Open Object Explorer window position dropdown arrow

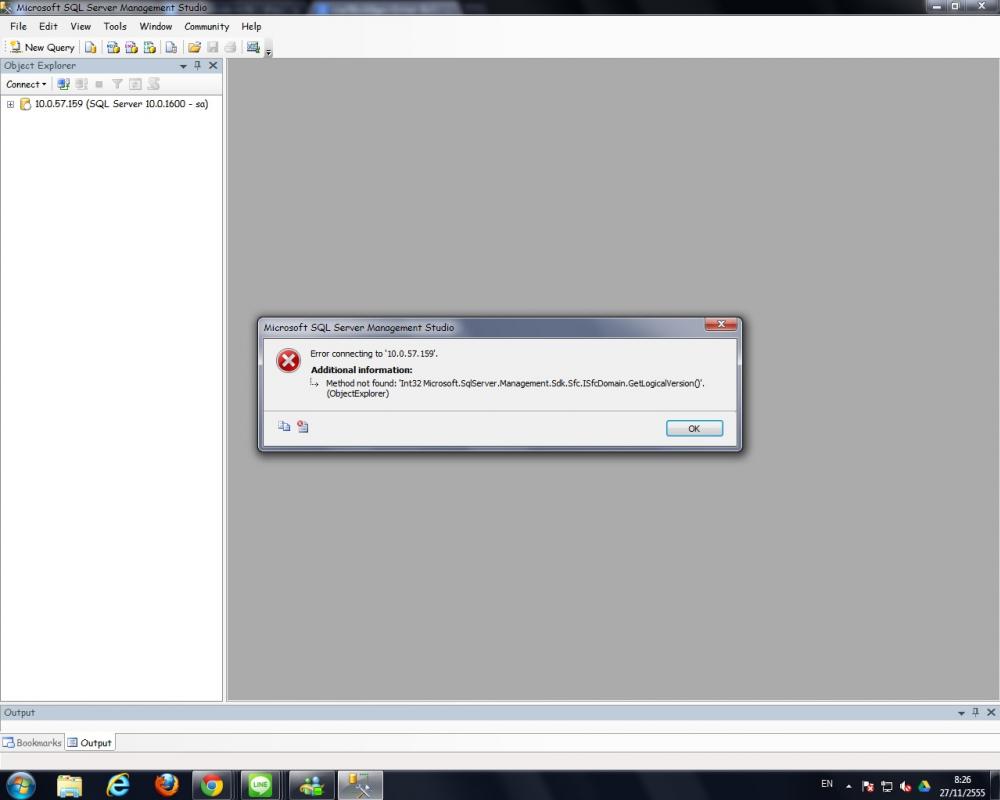pos(183,66)
